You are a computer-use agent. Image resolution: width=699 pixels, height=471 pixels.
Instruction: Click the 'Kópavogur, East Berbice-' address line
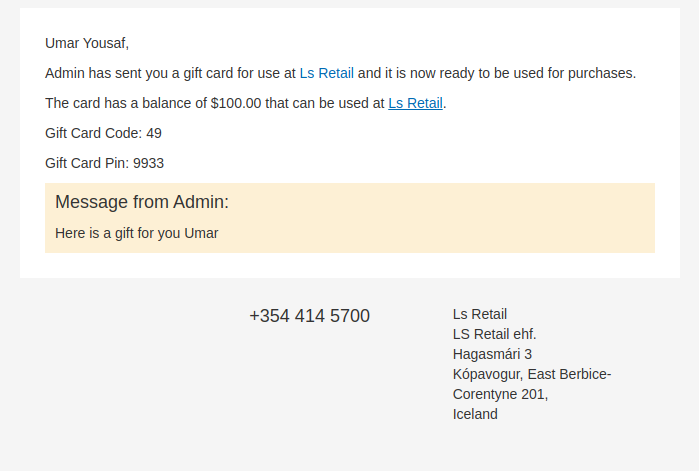coord(532,374)
